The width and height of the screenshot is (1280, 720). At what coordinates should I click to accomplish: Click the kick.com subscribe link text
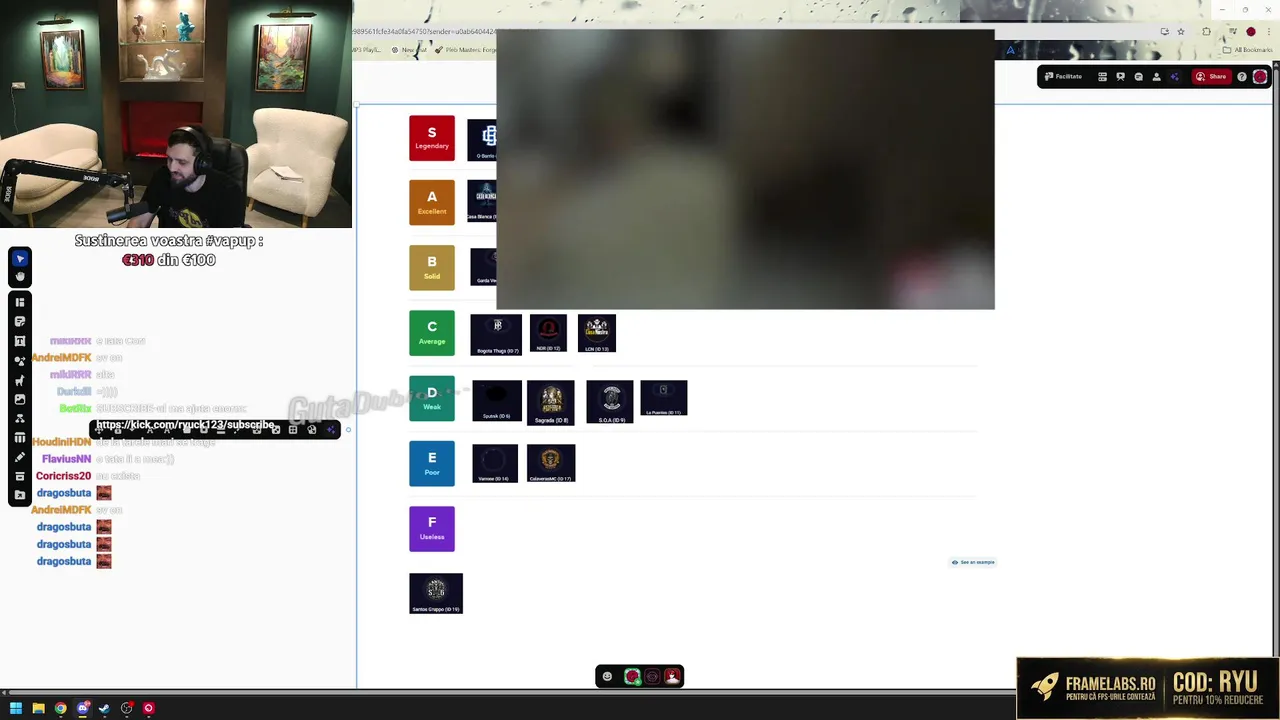185,425
